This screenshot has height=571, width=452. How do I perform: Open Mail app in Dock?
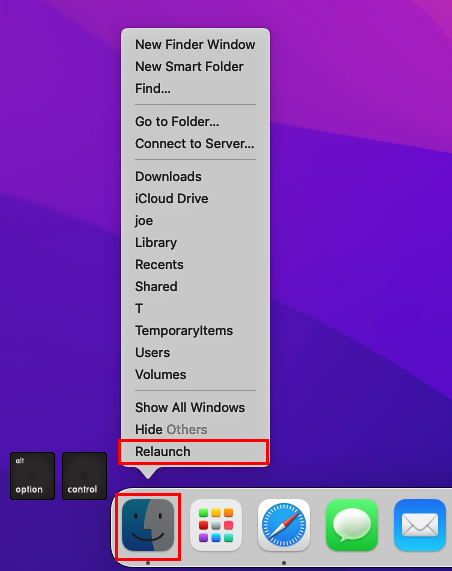(420, 525)
